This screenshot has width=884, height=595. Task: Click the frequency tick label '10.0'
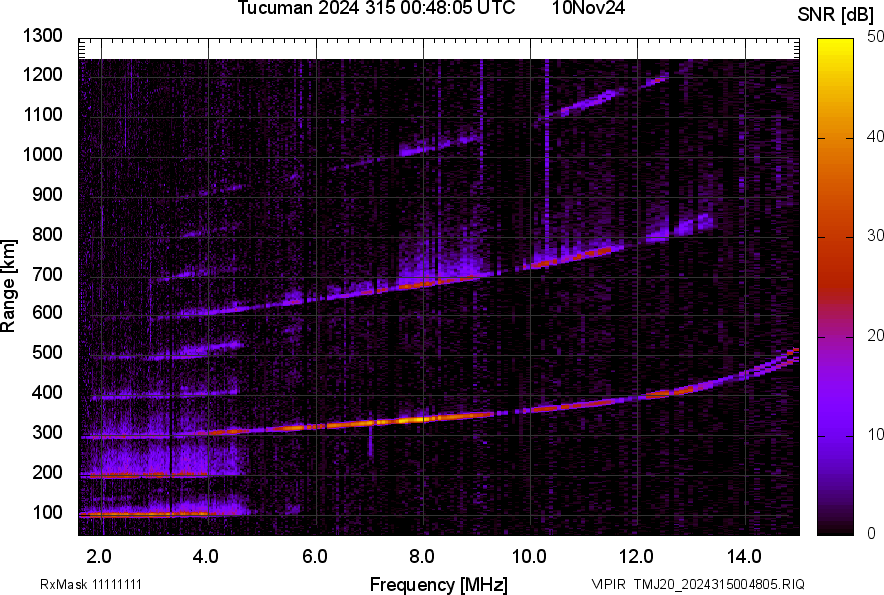[x=529, y=557]
